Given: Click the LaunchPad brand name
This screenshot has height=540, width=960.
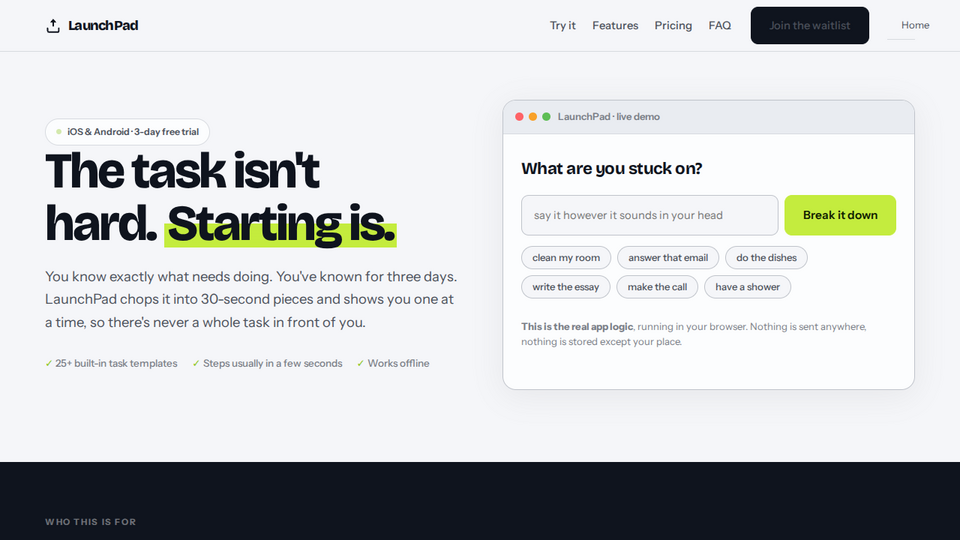Looking at the screenshot, I should [103, 26].
